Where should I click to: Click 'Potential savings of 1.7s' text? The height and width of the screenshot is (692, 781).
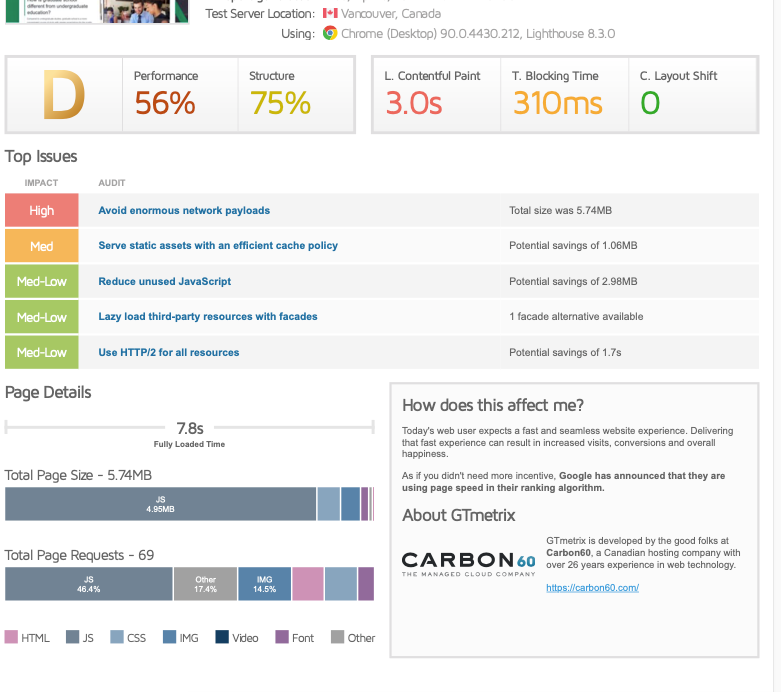click(565, 352)
